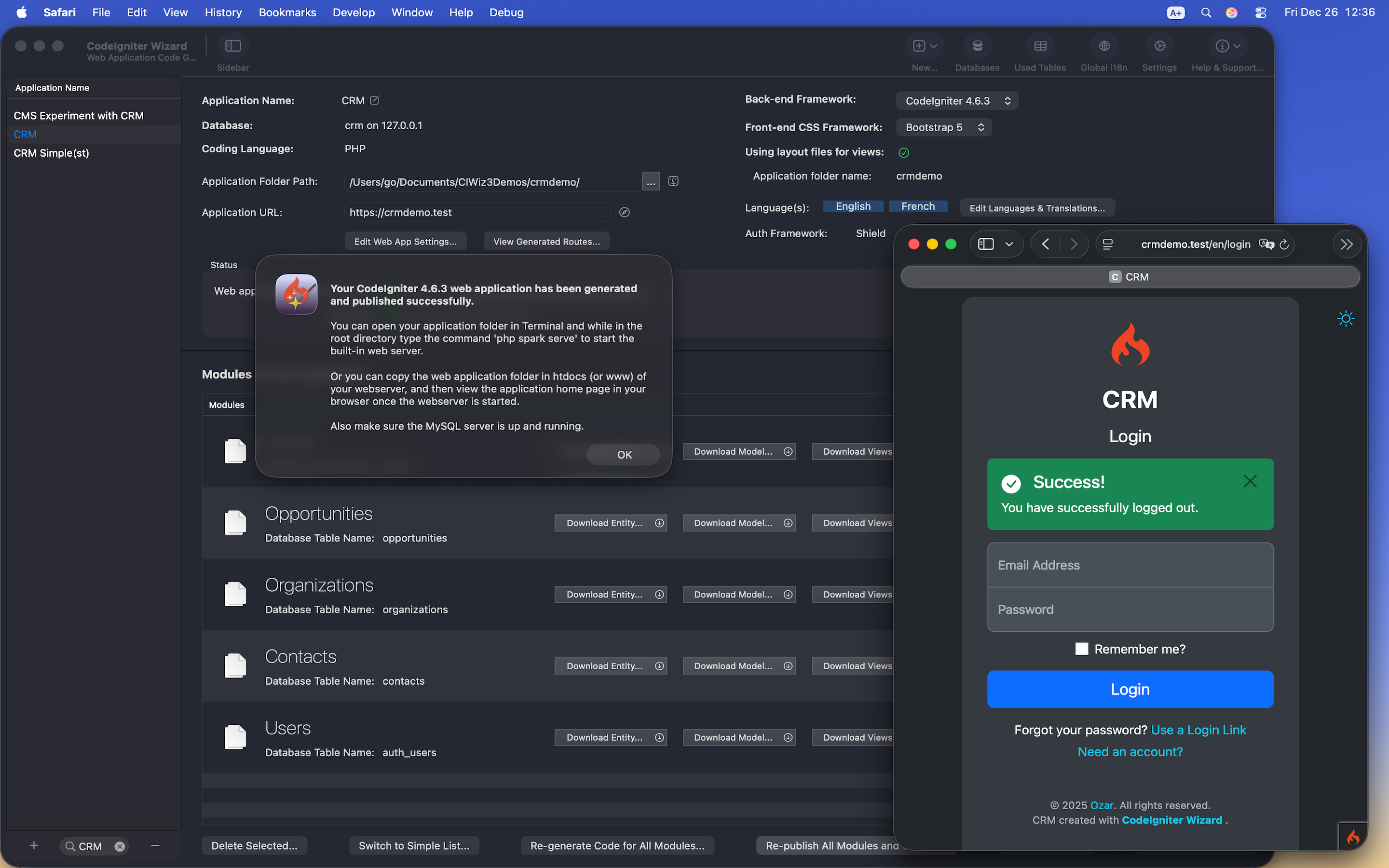Select the French language tag
Screen dimensions: 1389x868
tap(917, 207)
